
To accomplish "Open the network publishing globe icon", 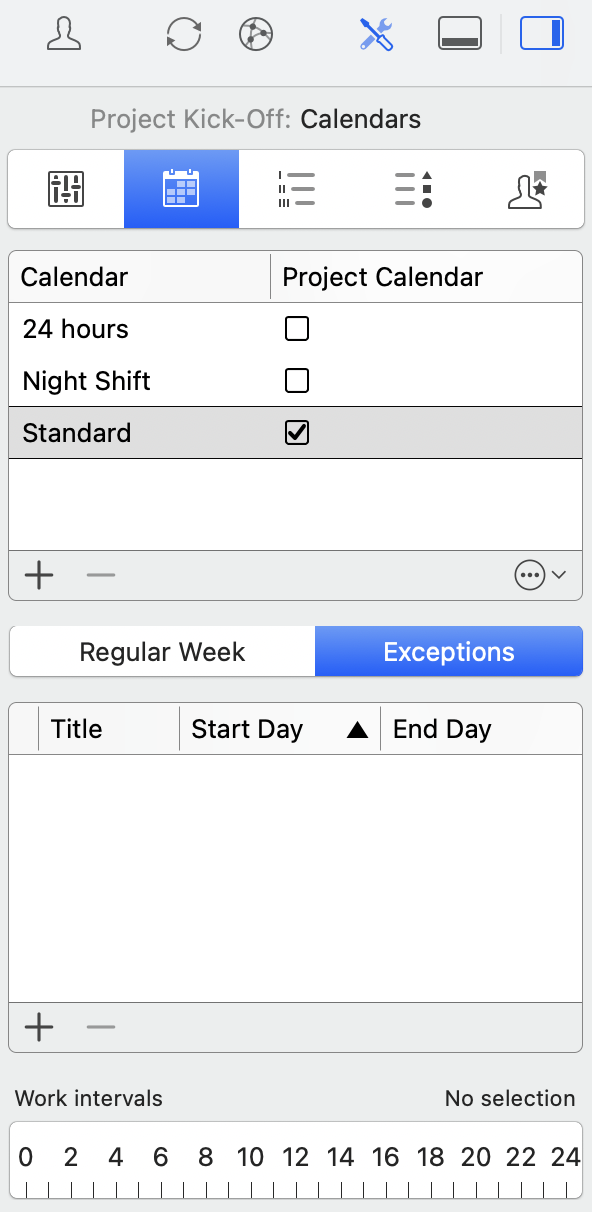I will pyautogui.click(x=254, y=35).
